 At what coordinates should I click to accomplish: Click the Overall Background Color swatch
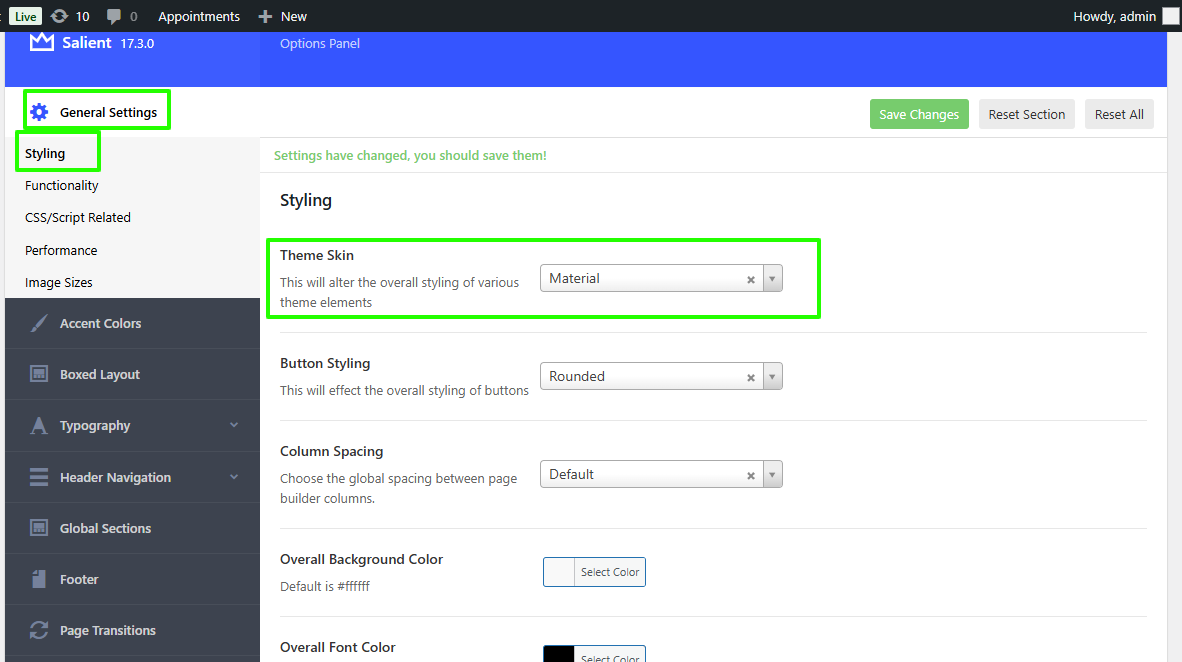(x=559, y=572)
